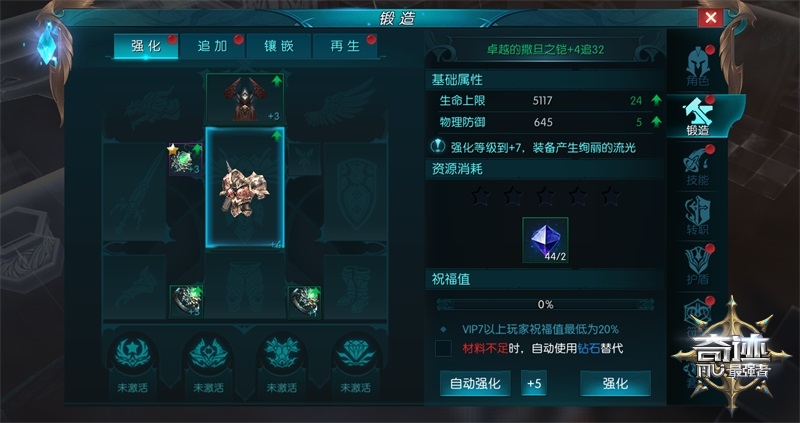The height and width of the screenshot is (423, 800).
Task: Select the bottom-left ring slot
Action: pos(186,302)
